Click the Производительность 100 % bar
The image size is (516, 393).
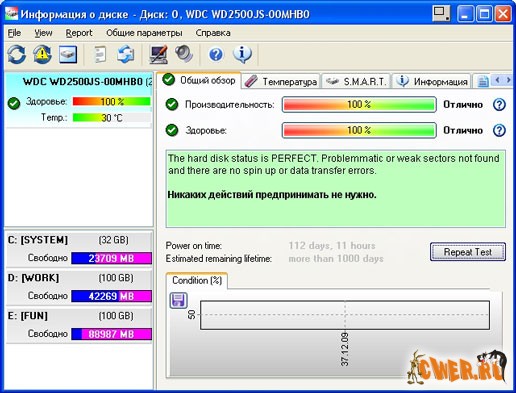click(x=359, y=105)
